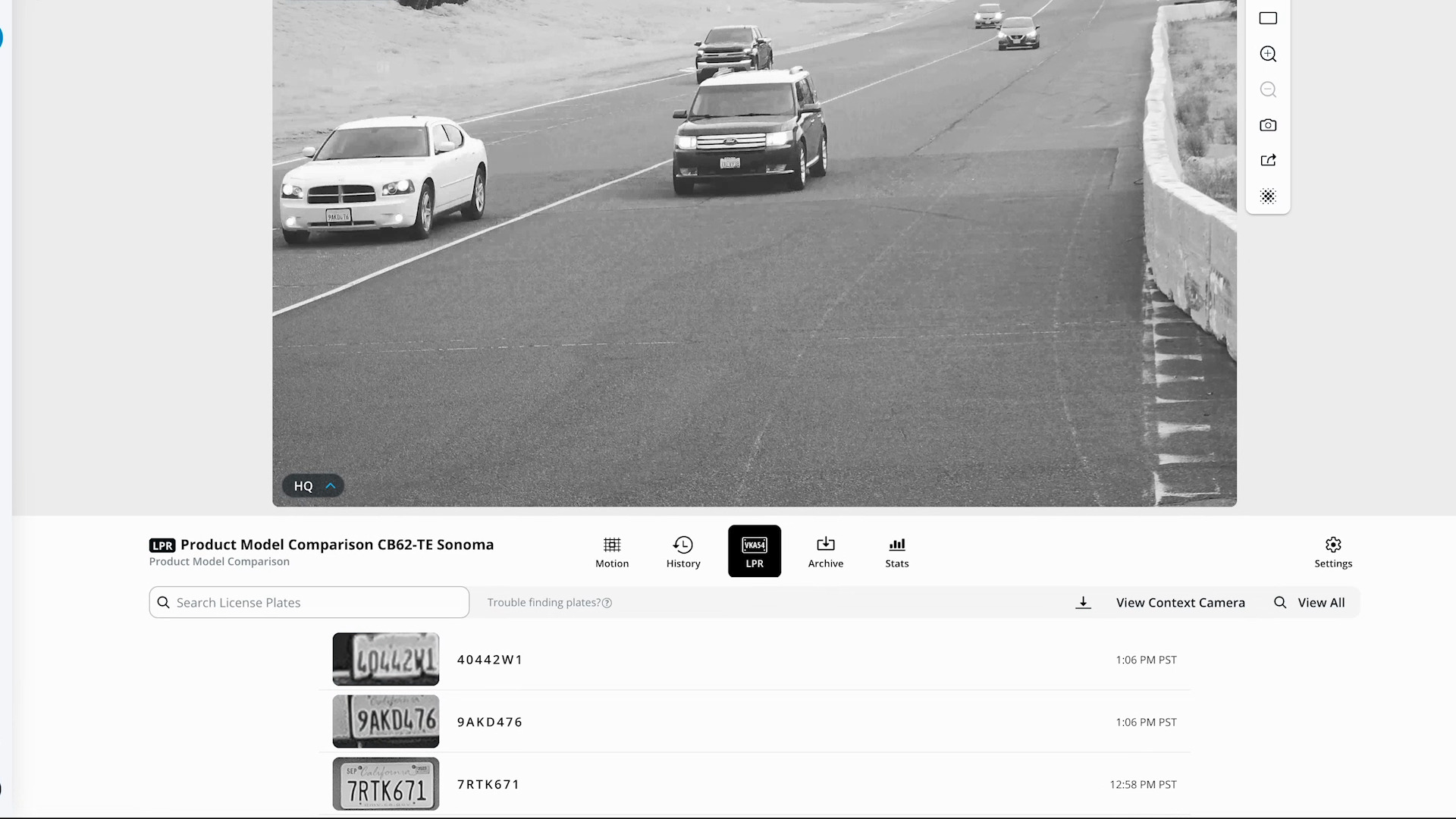Image resolution: width=1456 pixels, height=819 pixels.
Task: Click the share export icon
Action: (1268, 160)
